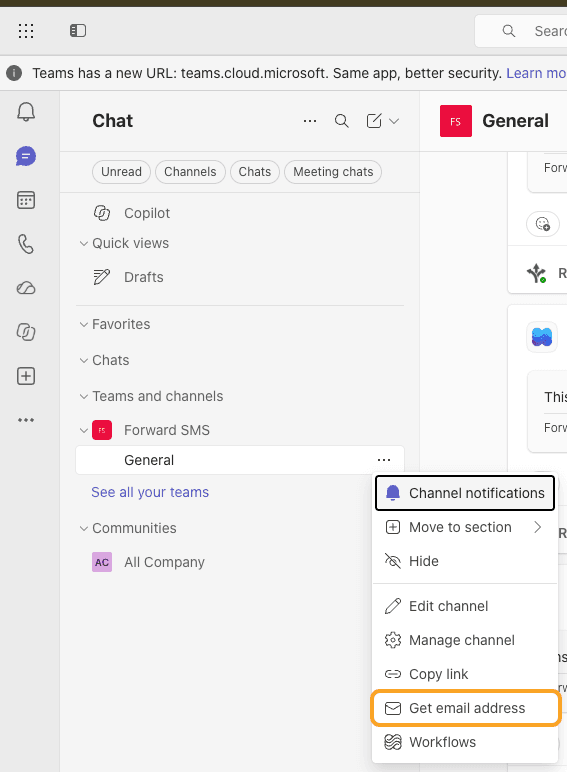The height and width of the screenshot is (772, 567).
Task: Open the All Company community
Action: coord(164,562)
